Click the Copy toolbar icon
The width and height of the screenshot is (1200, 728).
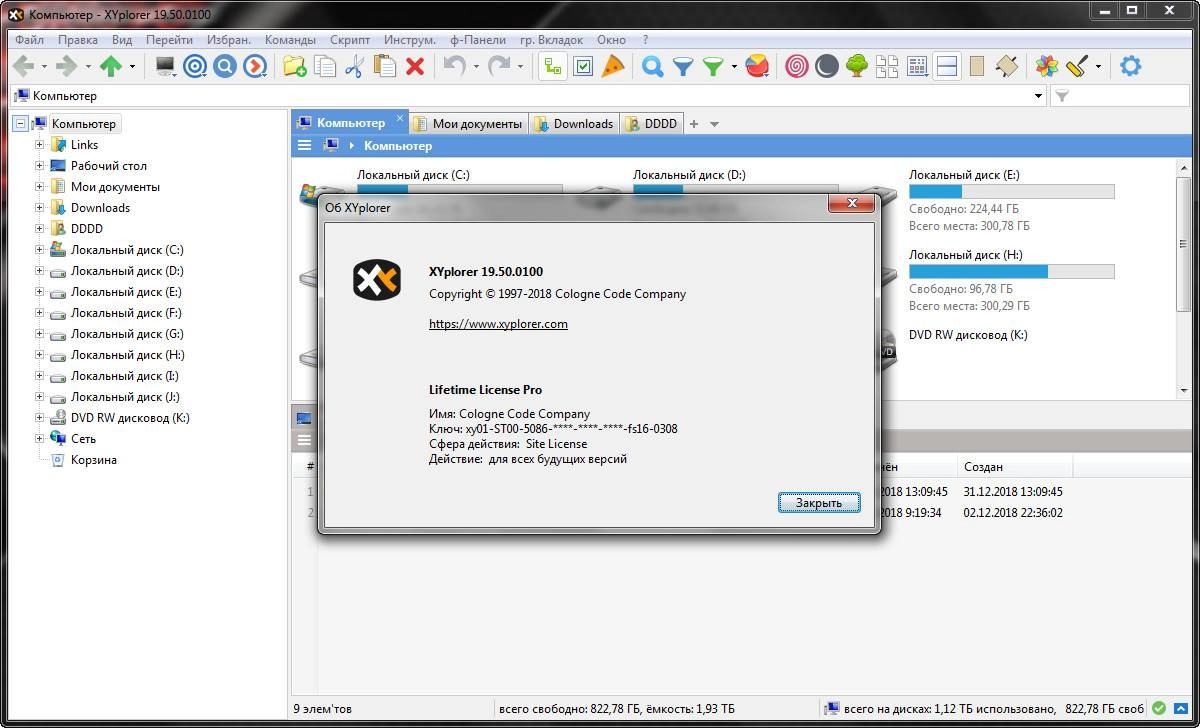(325, 66)
